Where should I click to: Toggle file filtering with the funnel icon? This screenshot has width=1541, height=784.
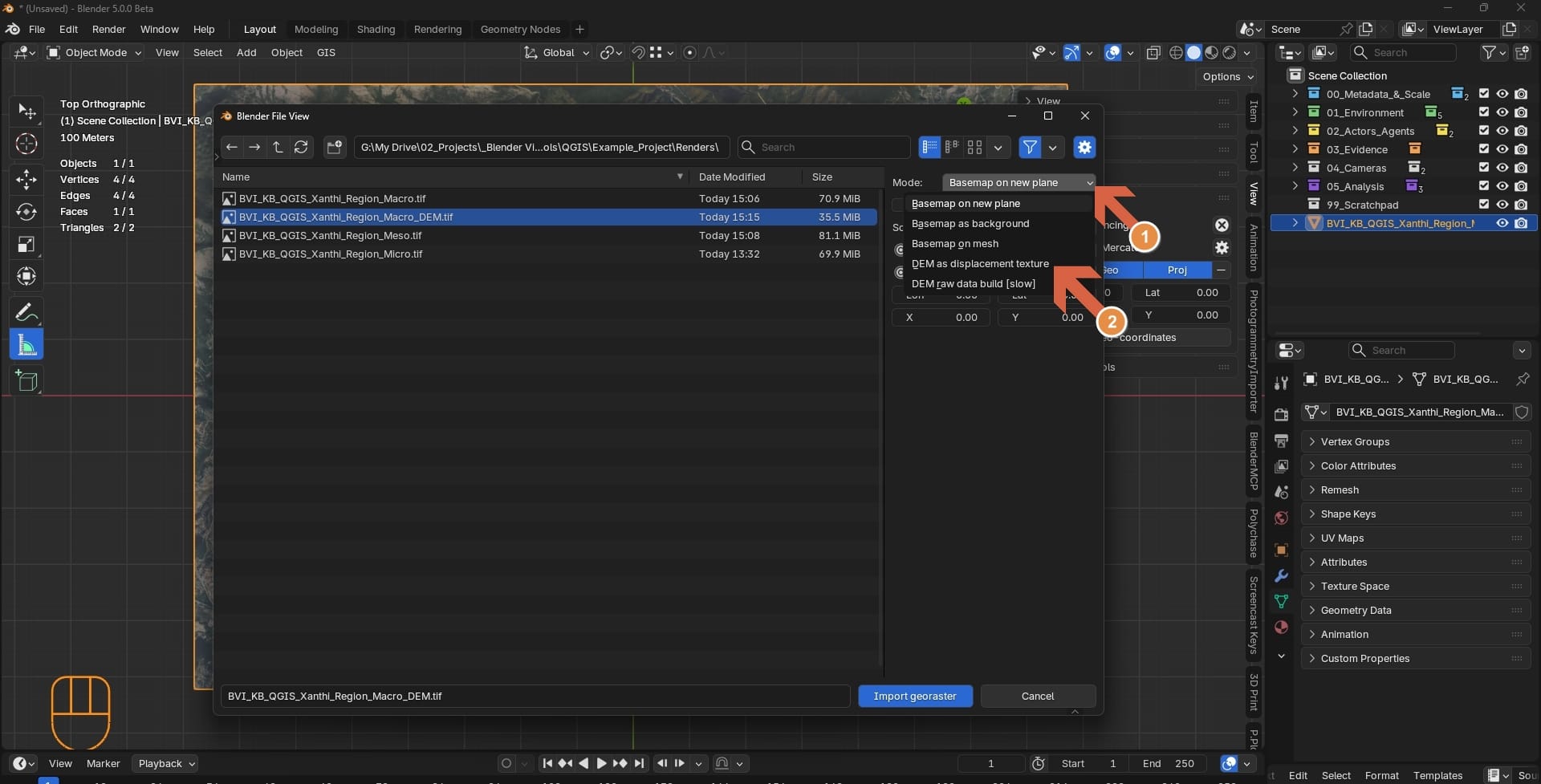1030,147
